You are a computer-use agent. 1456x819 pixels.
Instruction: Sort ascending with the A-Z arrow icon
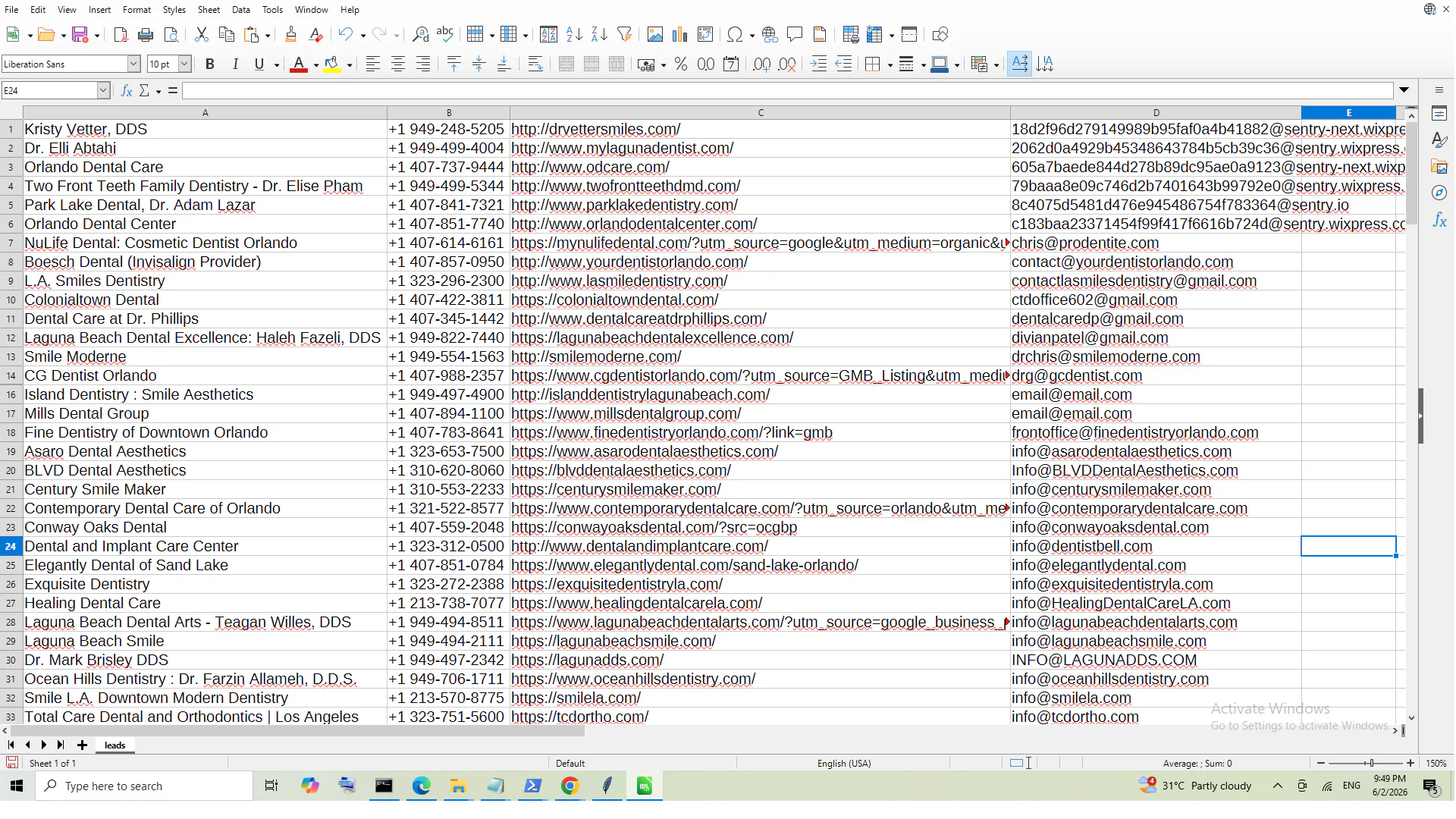(574, 34)
